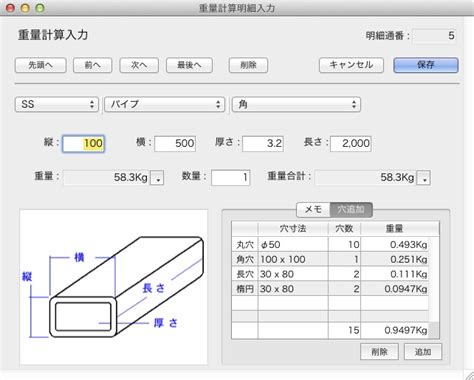Viewport: 474px width, 380px height.
Task: Click the キャンセル button
Action: (351, 65)
